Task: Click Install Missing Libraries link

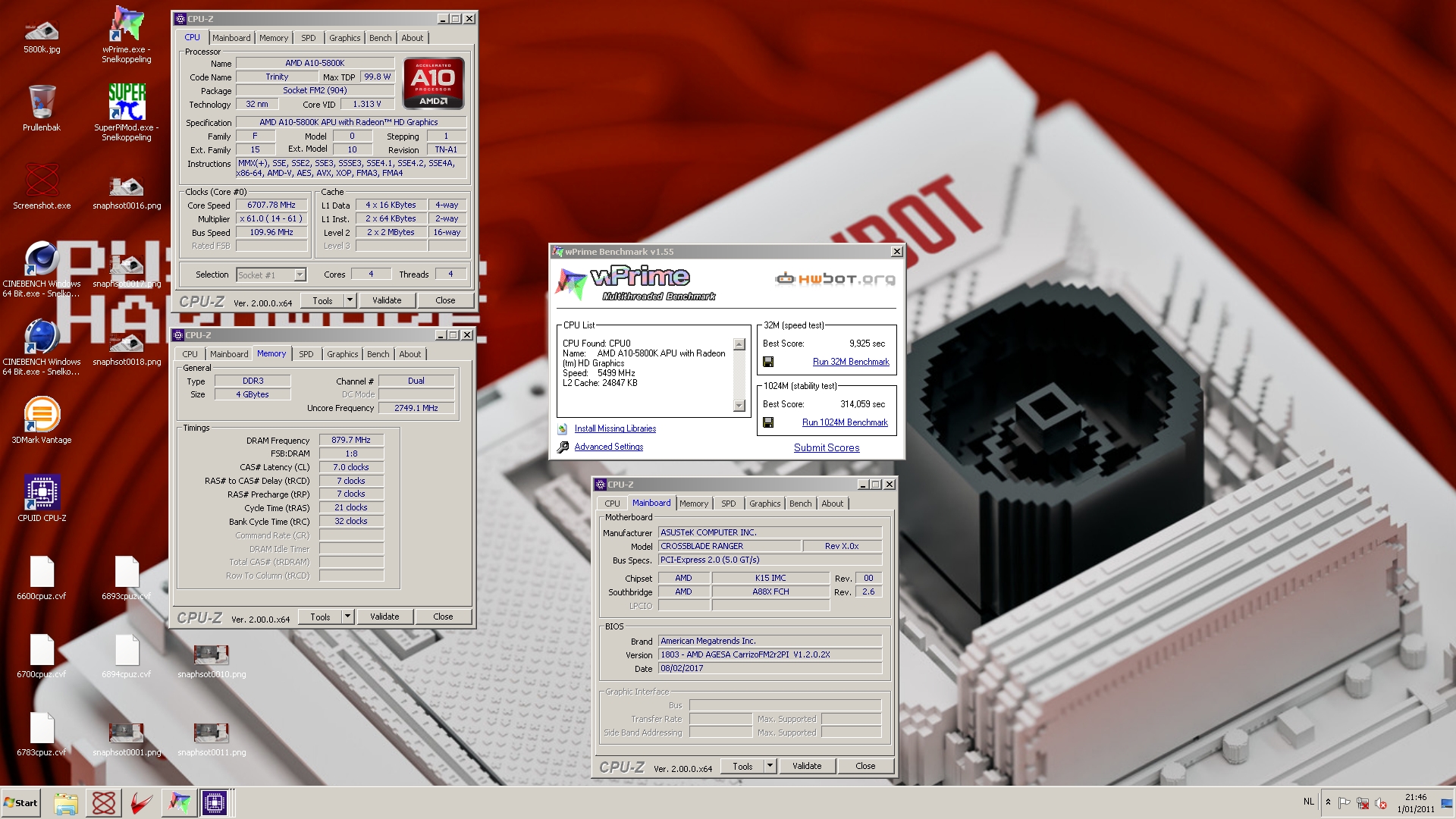Action: (x=615, y=428)
